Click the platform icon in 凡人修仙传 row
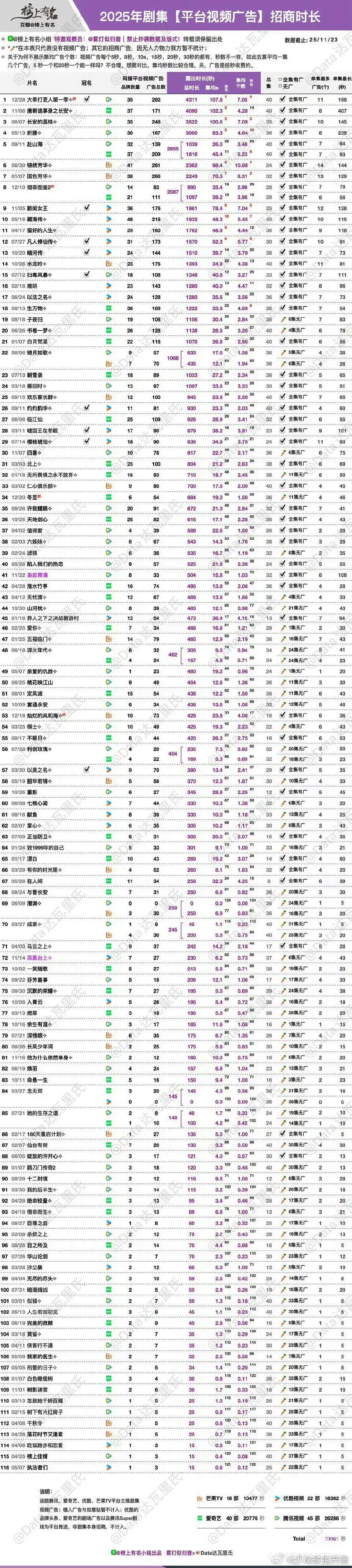This screenshot has width=352, height=1568. pos(109,242)
